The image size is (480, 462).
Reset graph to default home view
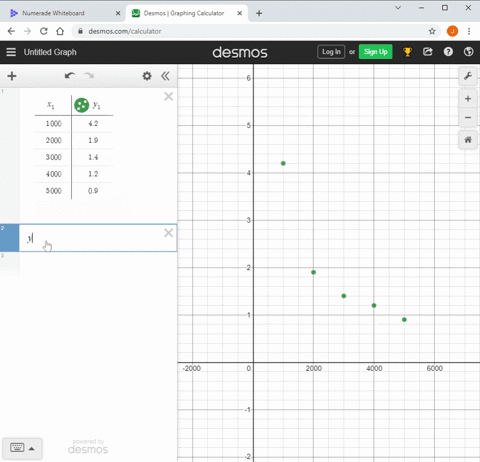(468, 140)
